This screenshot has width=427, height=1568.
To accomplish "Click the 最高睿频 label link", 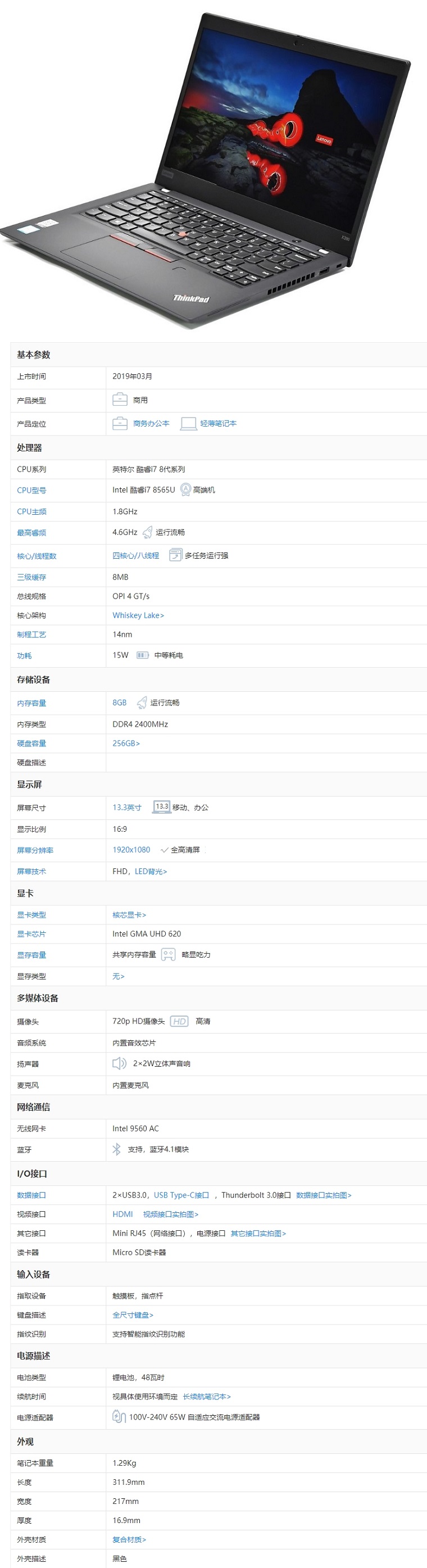I will (x=31, y=533).
